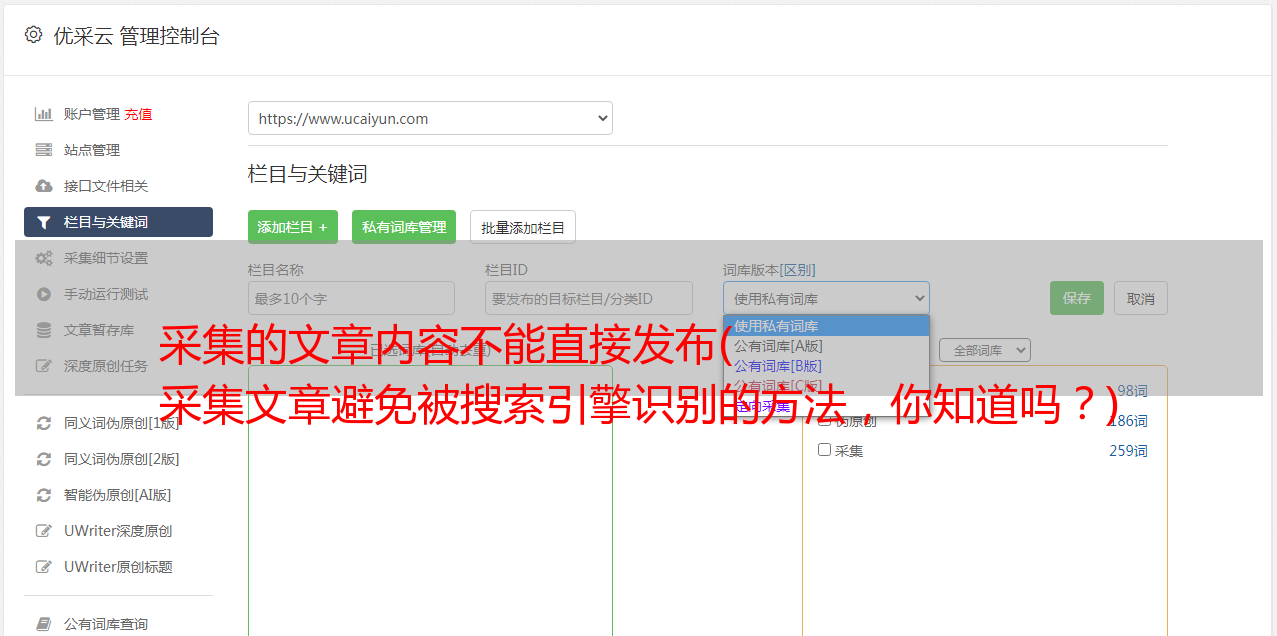Click the gears icon for 采集细节设置
Viewport: 1277px width, 636px height.
tap(44, 258)
